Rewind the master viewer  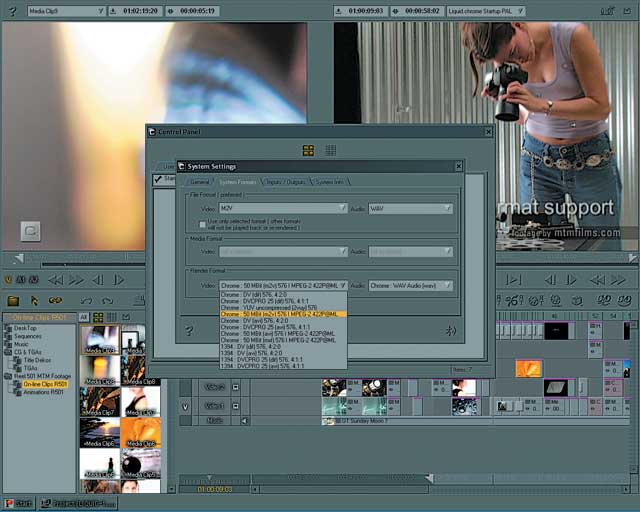[x=597, y=280]
